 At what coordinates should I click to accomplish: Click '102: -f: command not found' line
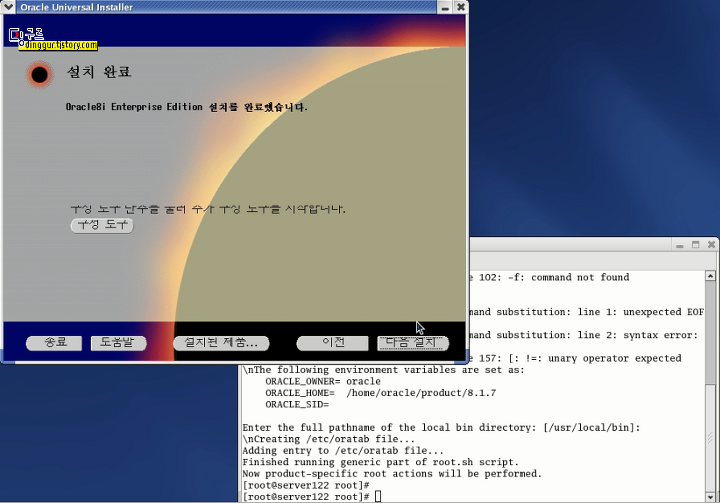click(549, 277)
